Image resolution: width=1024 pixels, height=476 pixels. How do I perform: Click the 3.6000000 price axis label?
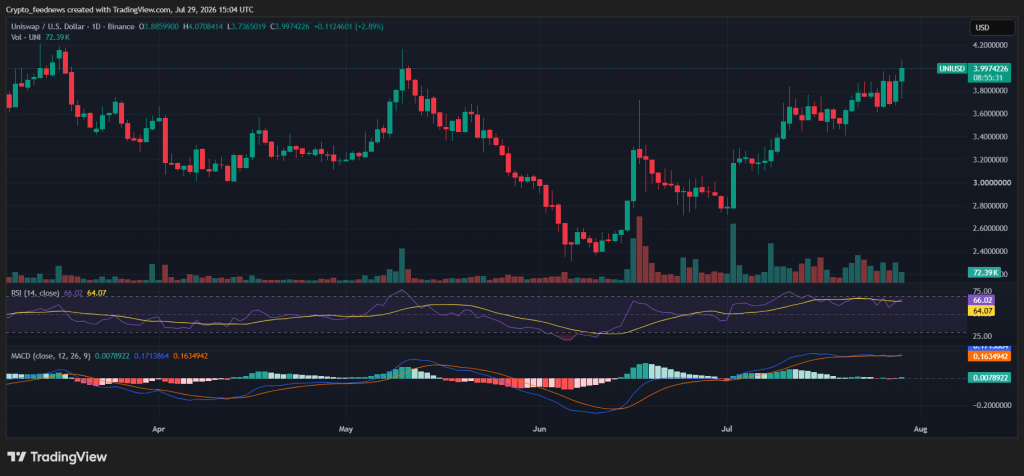[x=992, y=114]
